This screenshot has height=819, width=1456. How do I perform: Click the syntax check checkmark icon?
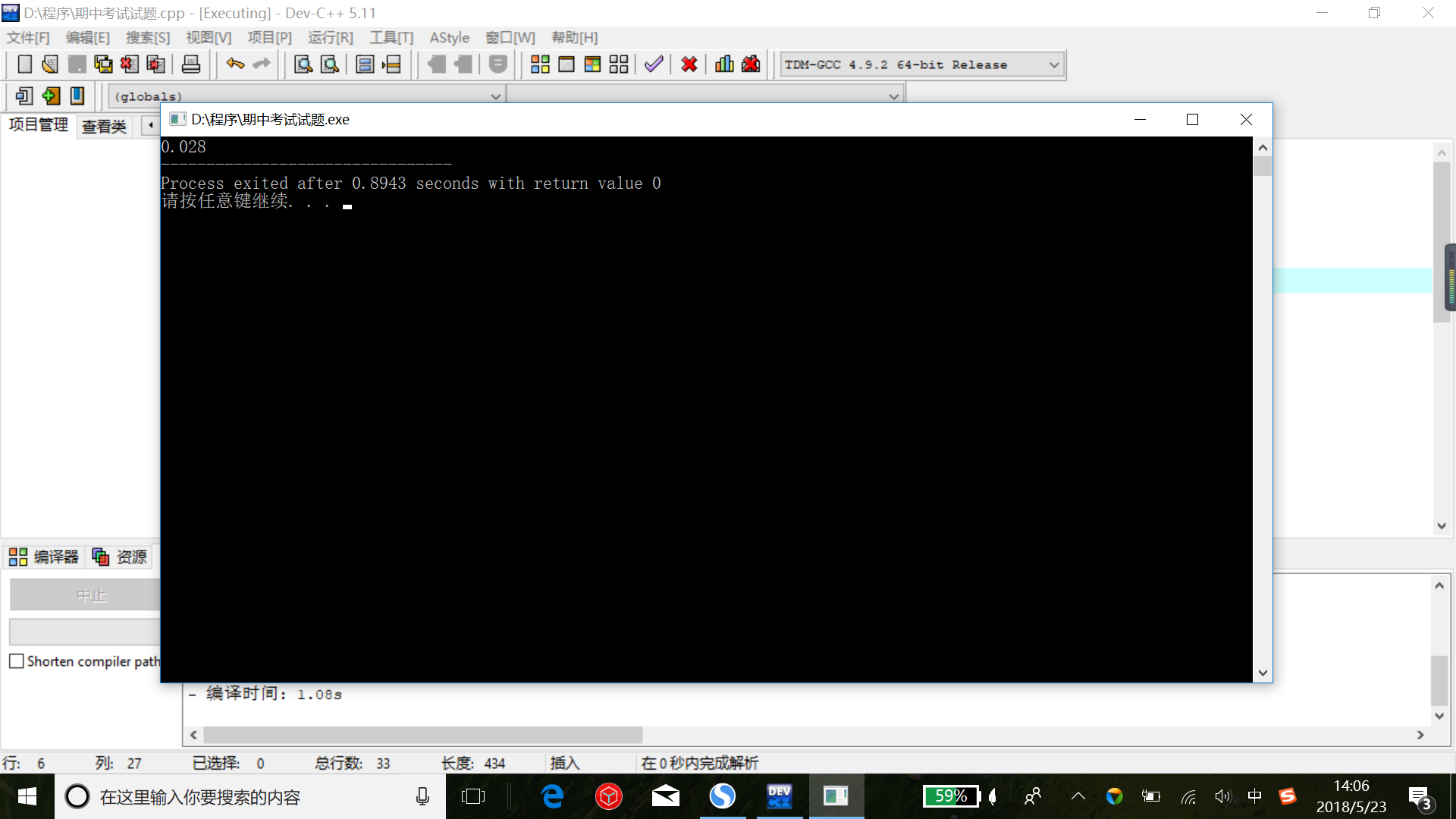point(654,64)
